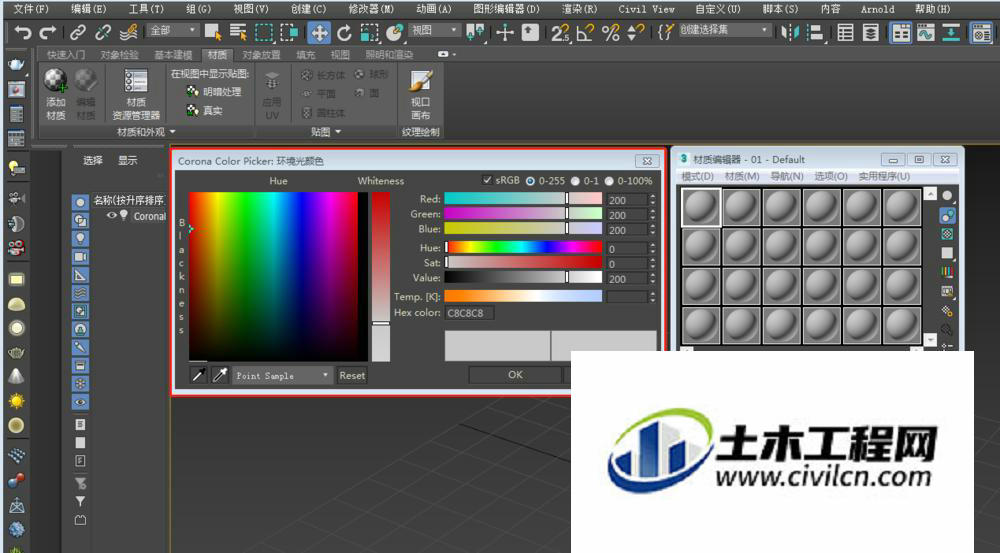Click the Hue rainbow slider
This screenshot has height=553, width=1000.
pyautogui.click(x=523, y=247)
